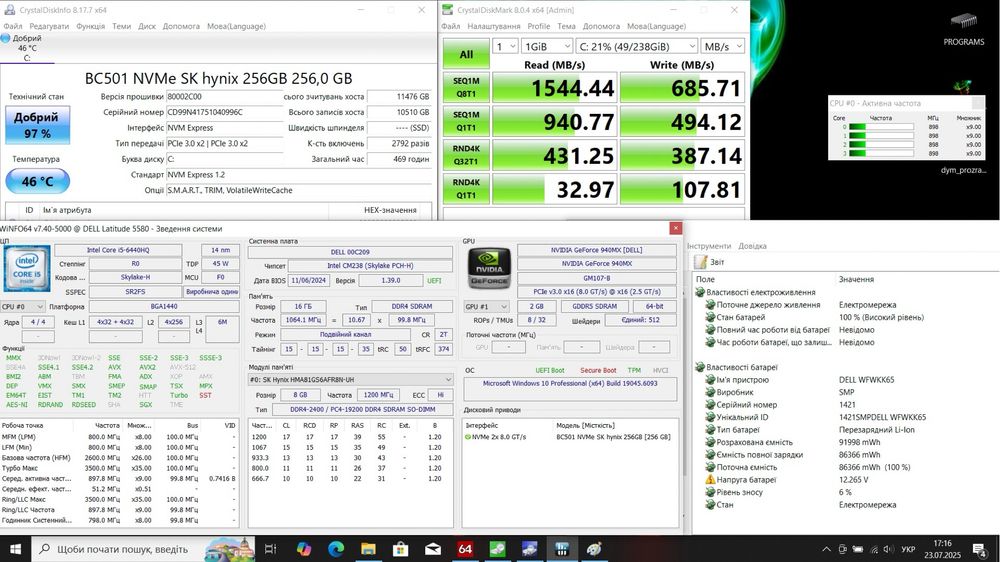Switch to CrystalDiskMark green taskbar icon
The height and width of the screenshot is (562, 1000).
point(497,549)
